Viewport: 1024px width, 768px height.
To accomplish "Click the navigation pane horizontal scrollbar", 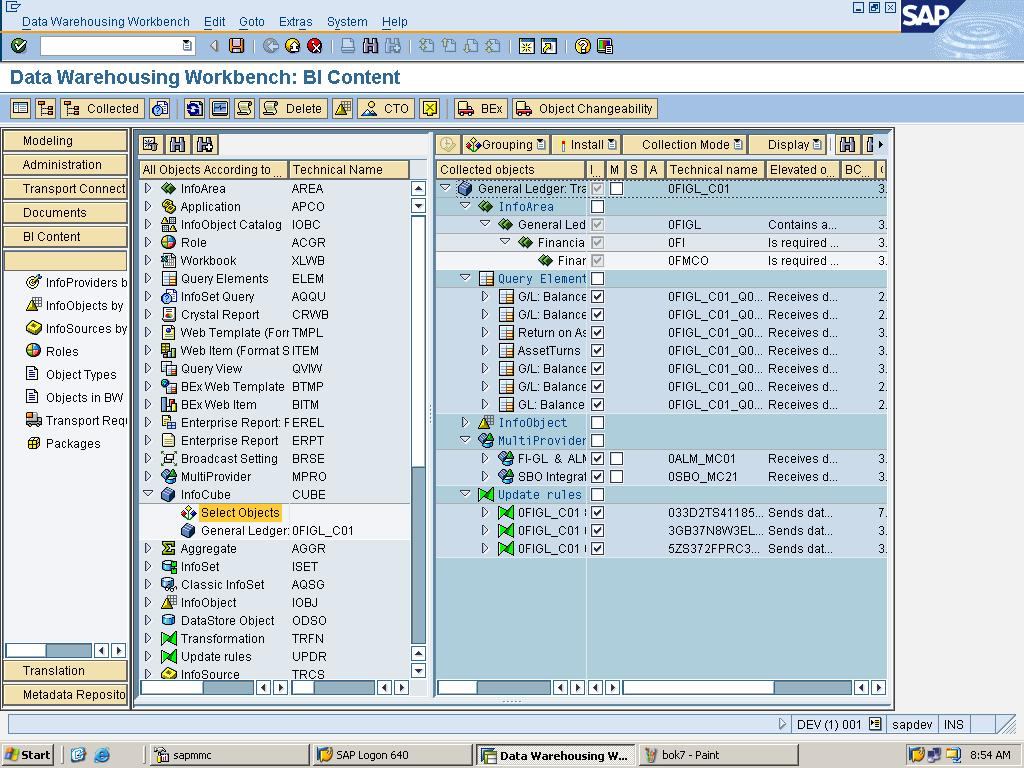I will [49, 650].
